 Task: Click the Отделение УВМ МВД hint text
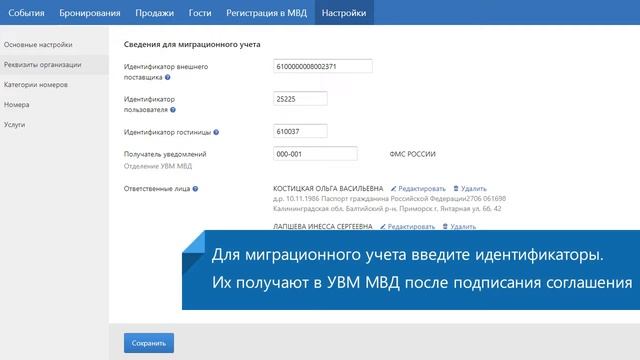pos(158,166)
